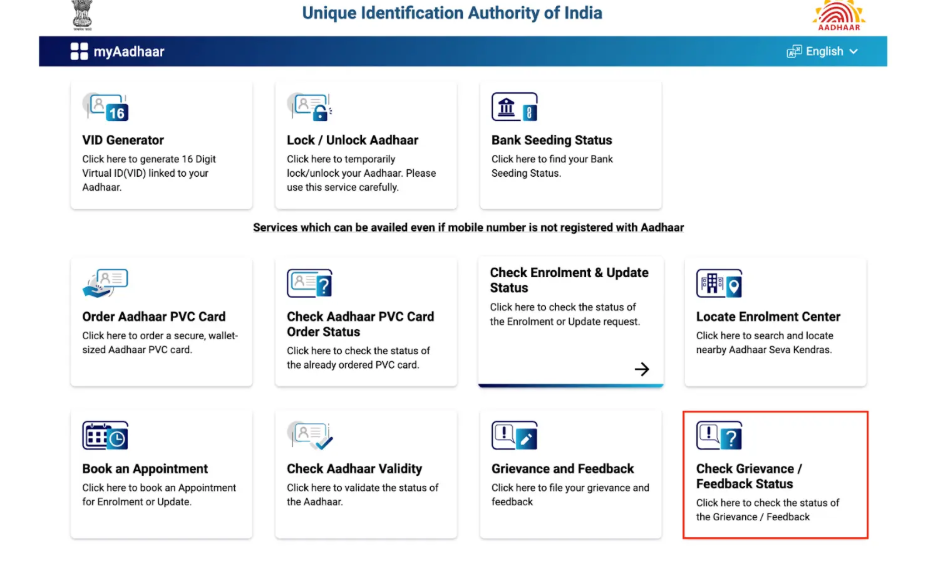The image size is (952, 568).
Task: Click the Check Aadhaar PVC Card Order Status icon
Action: coord(309,284)
